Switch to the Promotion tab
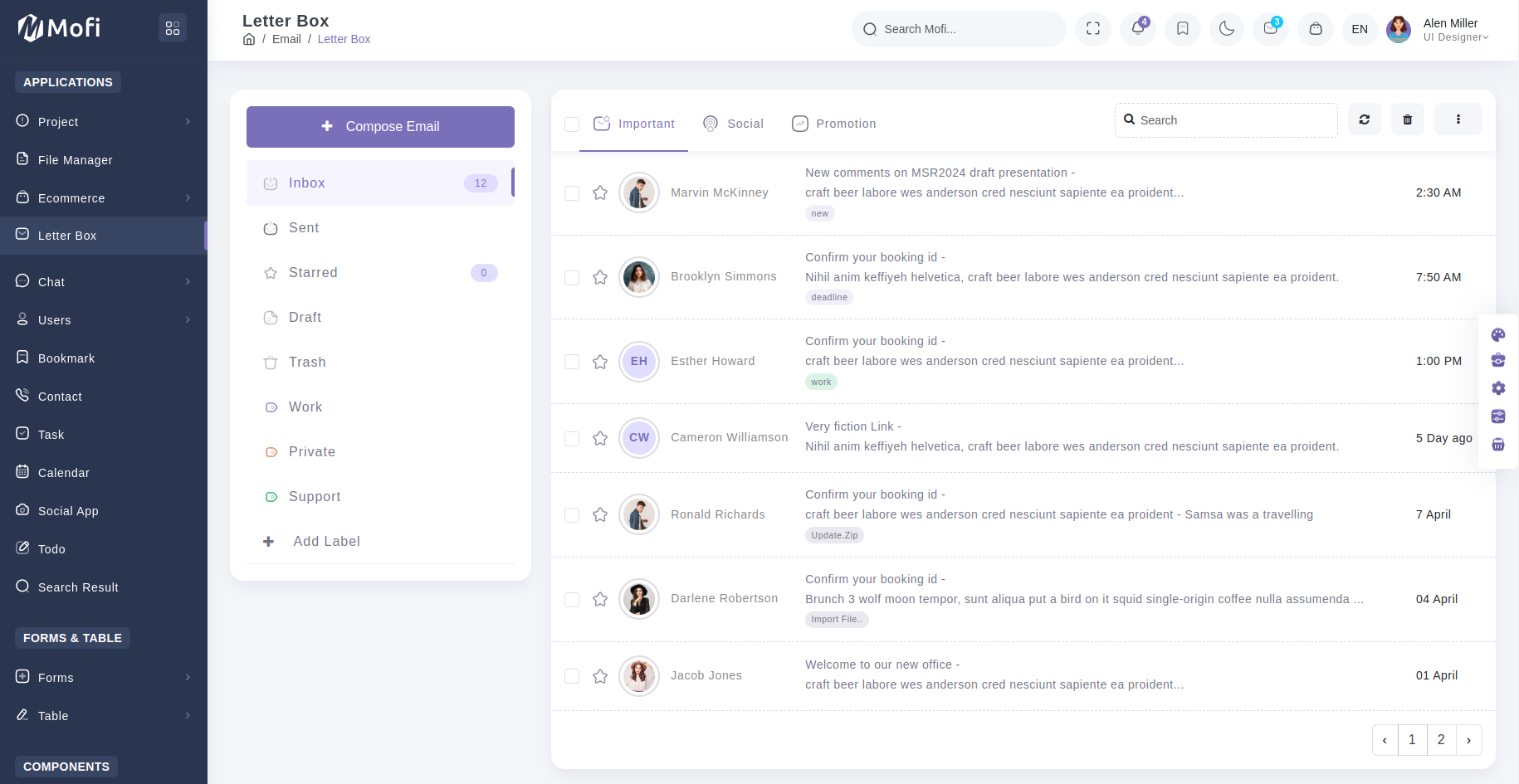Viewport: 1519px width, 784px height. (834, 124)
